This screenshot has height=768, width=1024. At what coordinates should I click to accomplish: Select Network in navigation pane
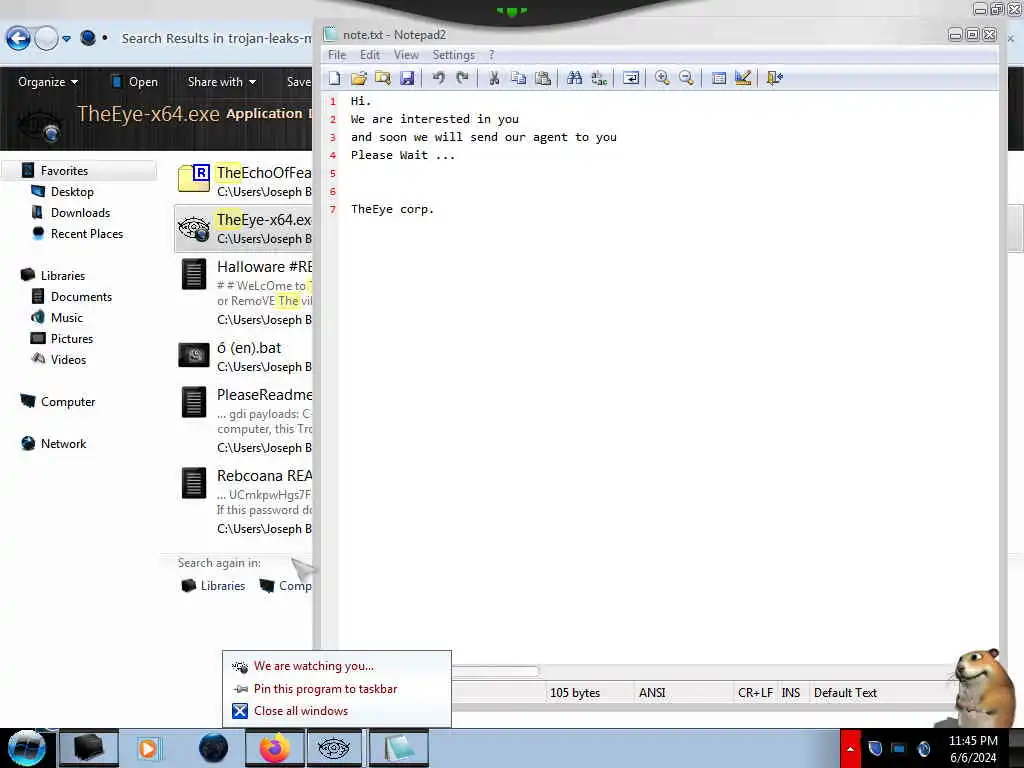point(63,443)
